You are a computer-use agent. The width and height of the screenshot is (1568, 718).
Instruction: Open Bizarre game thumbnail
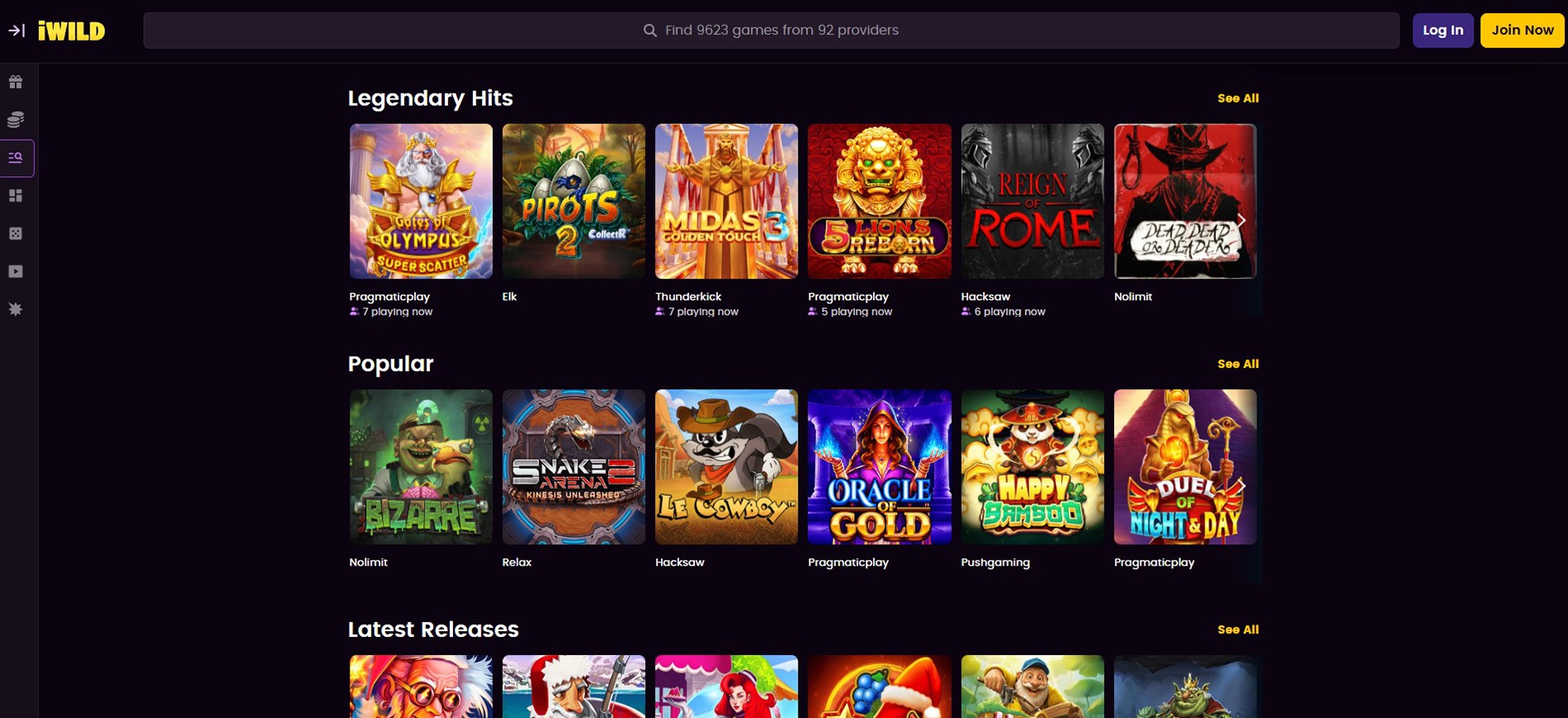(x=421, y=467)
